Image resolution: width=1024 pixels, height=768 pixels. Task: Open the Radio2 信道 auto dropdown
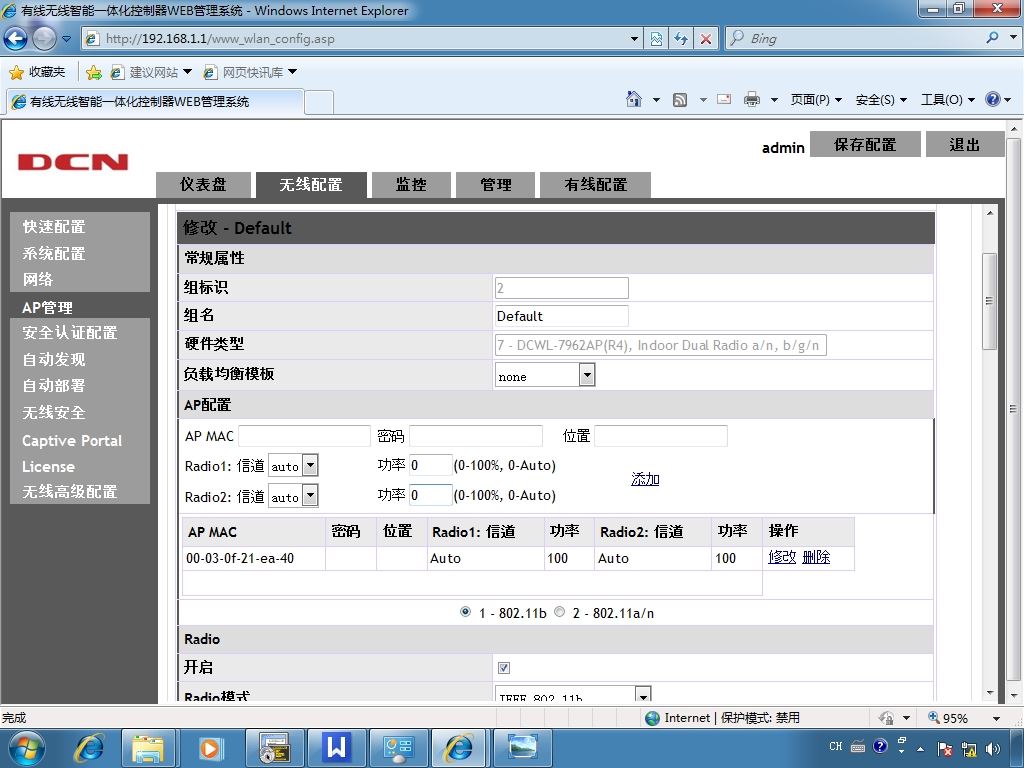(x=311, y=496)
